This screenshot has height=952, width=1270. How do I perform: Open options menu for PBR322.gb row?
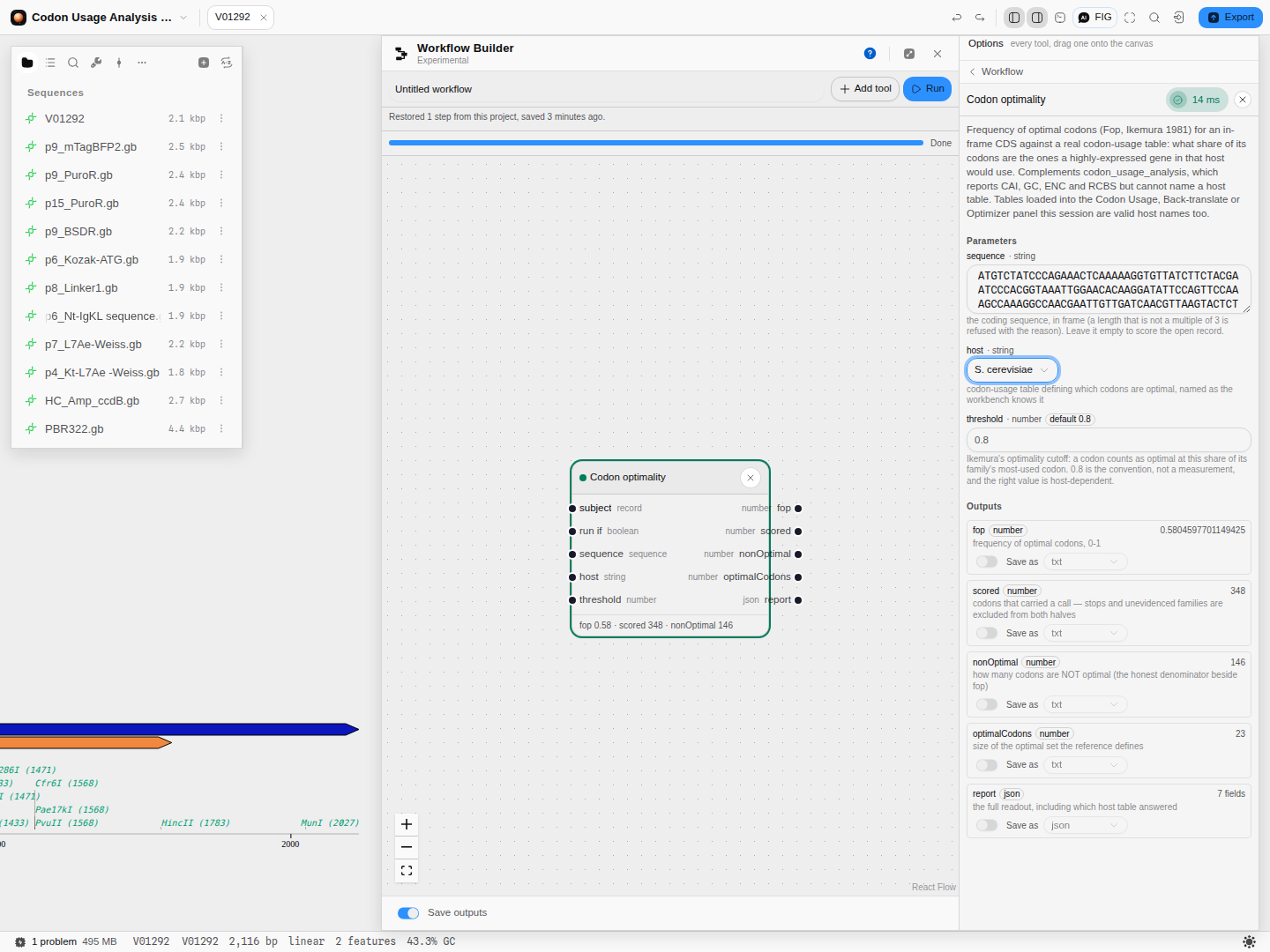click(221, 429)
